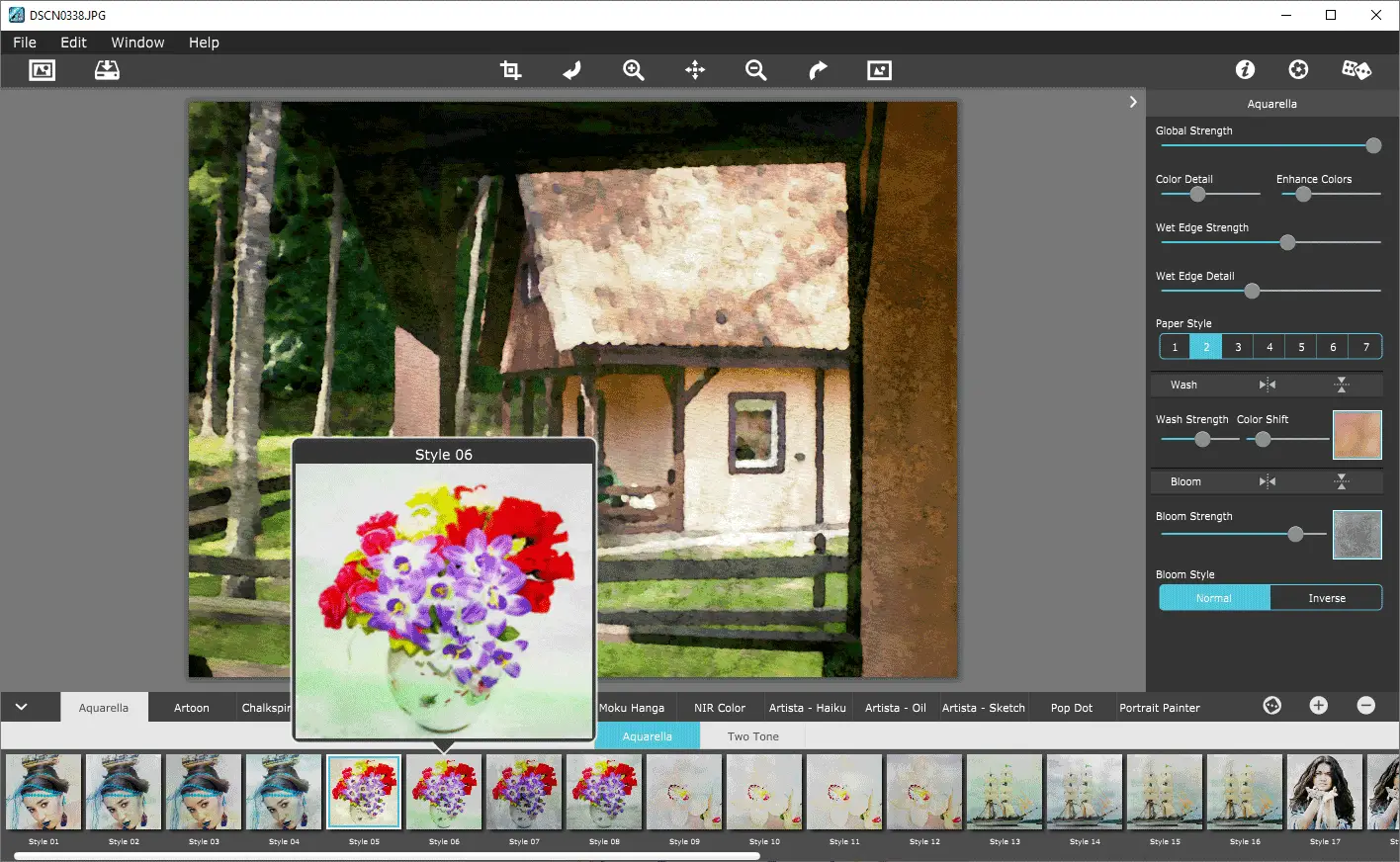
Task: Select the Pan/Move tool icon
Action: tap(695, 70)
